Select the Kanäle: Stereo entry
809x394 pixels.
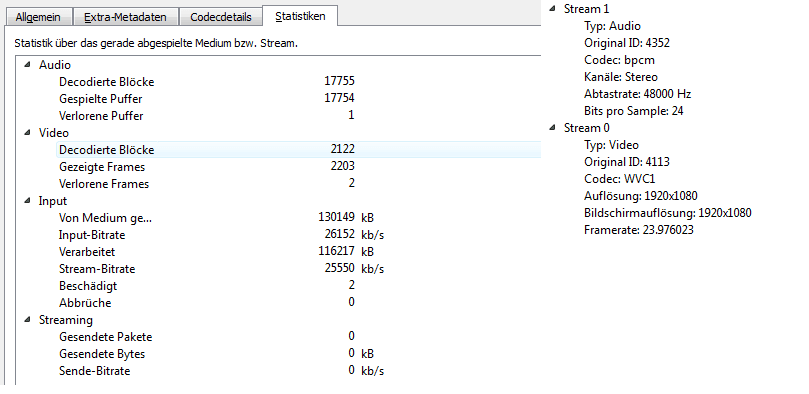pos(621,77)
